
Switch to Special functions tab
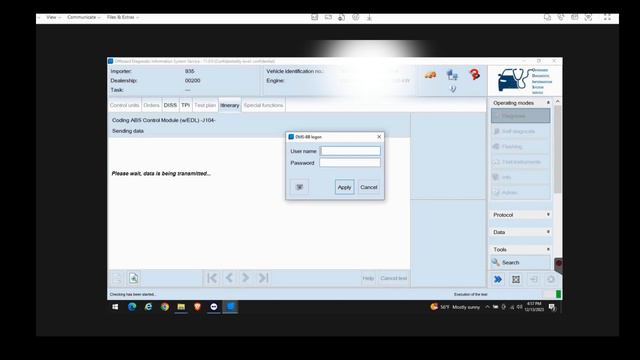pos(263,105)
